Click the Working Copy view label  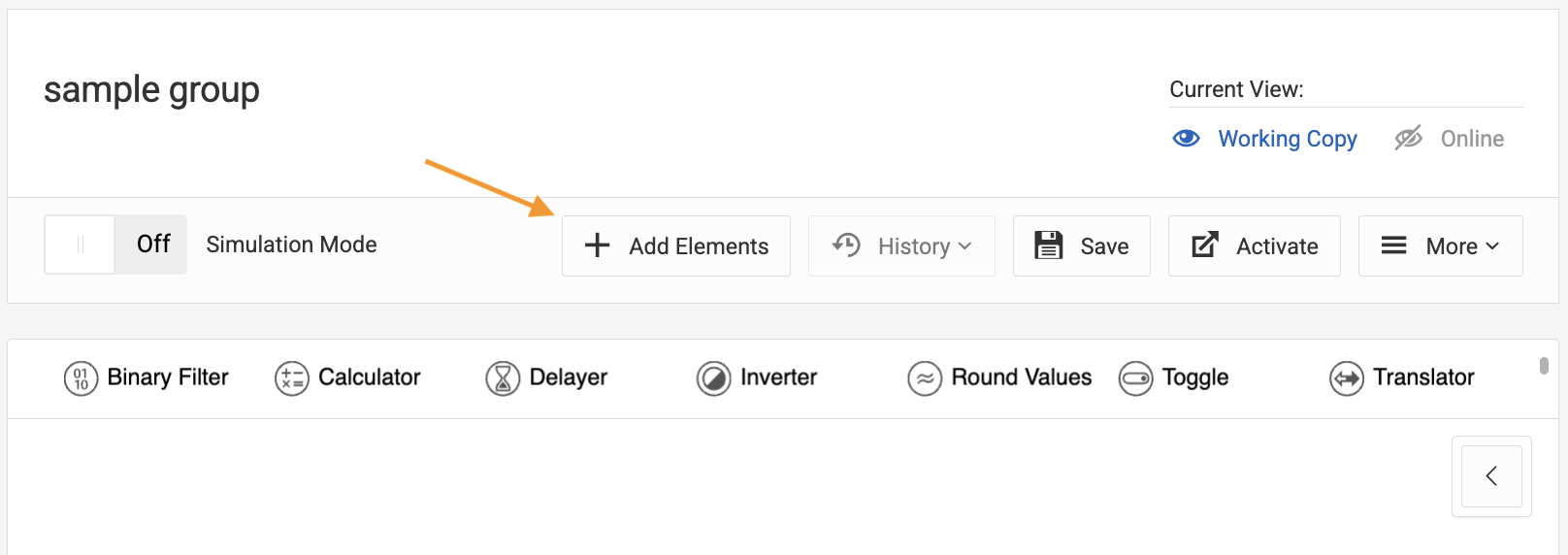(x=1287, y=139)
